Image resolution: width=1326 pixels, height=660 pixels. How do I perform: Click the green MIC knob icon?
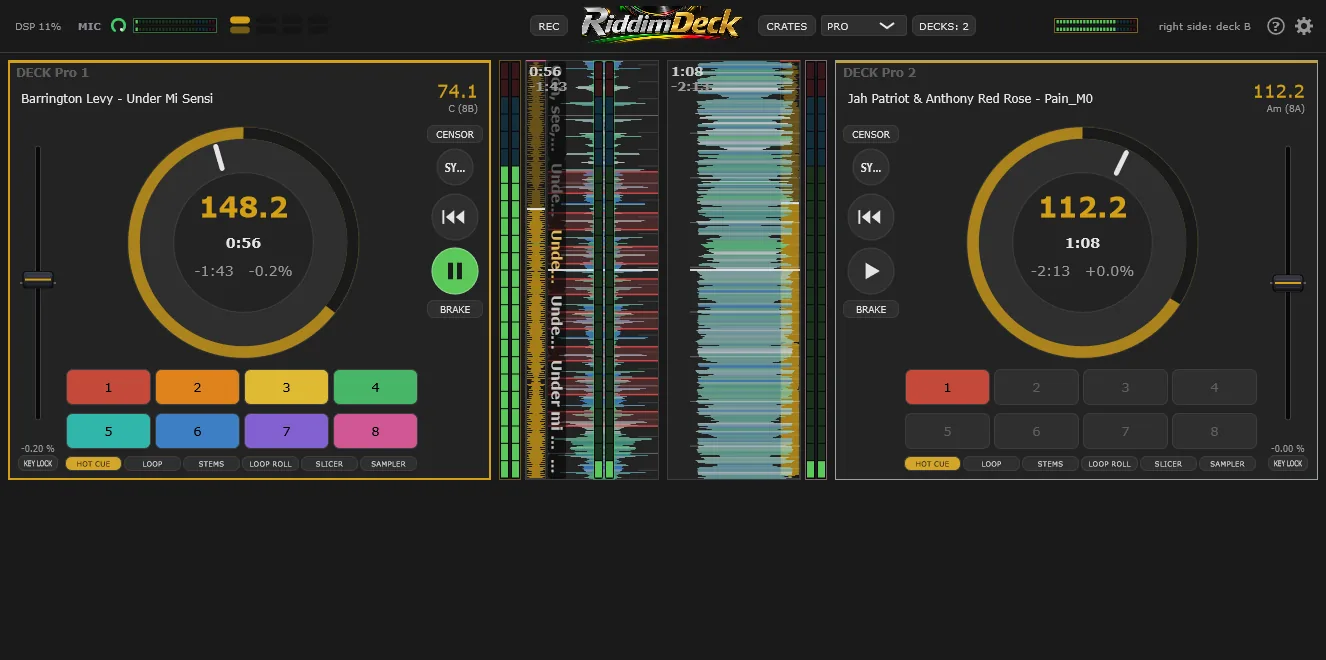(x=119, y=26)
